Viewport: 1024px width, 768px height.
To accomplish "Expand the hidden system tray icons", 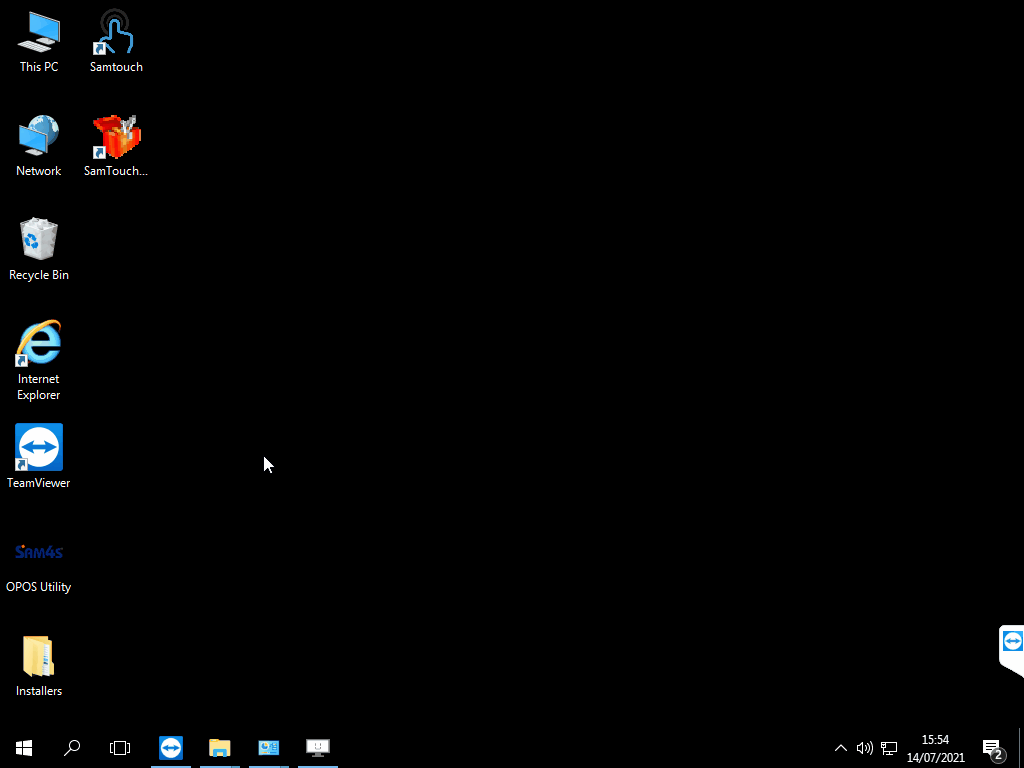I will point(841,748).
